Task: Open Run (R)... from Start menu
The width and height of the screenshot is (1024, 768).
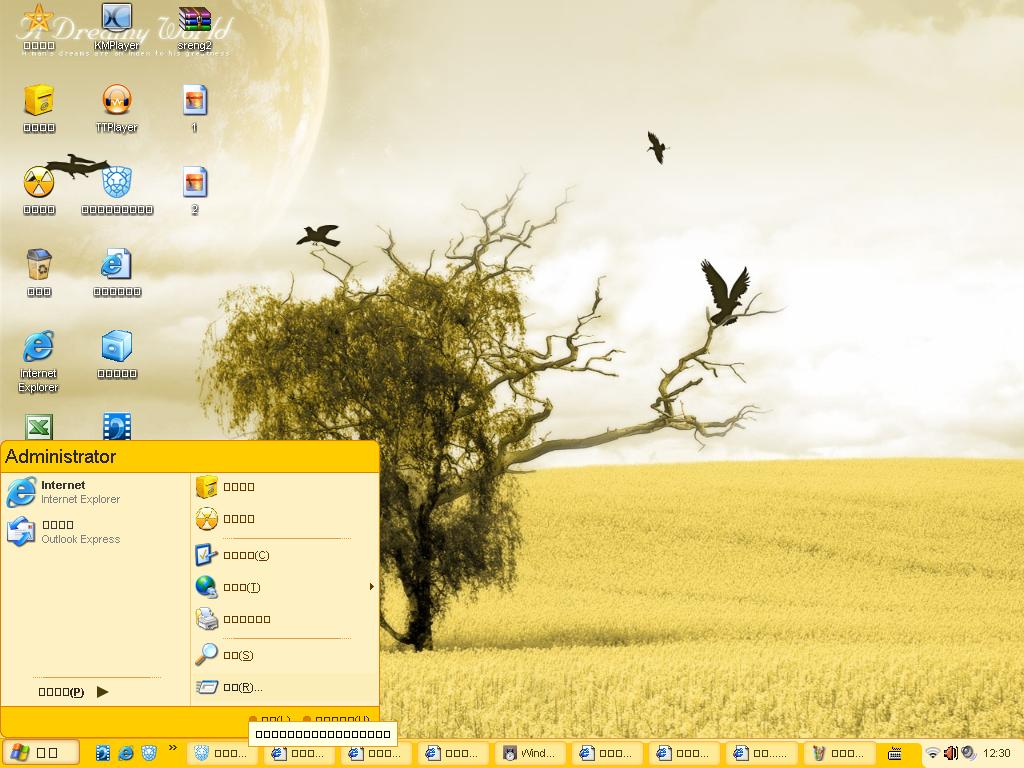Action: (x=242, y=687)
